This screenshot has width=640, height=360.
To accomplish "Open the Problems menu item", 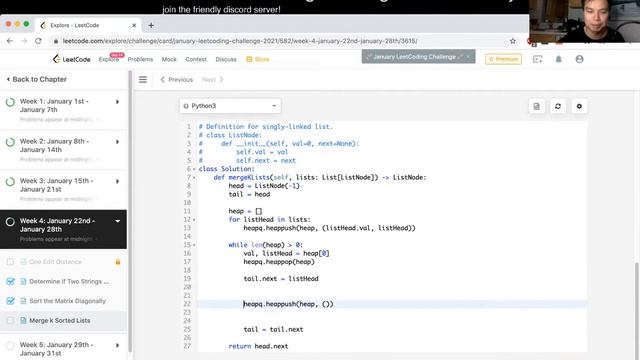I will (x=140, y=59).
